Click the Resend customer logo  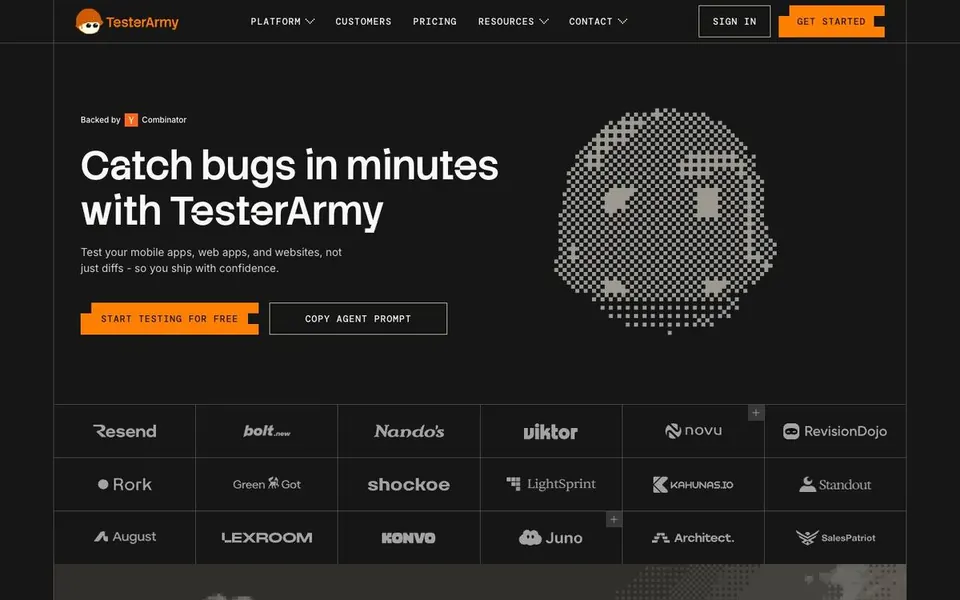[125, 431]
